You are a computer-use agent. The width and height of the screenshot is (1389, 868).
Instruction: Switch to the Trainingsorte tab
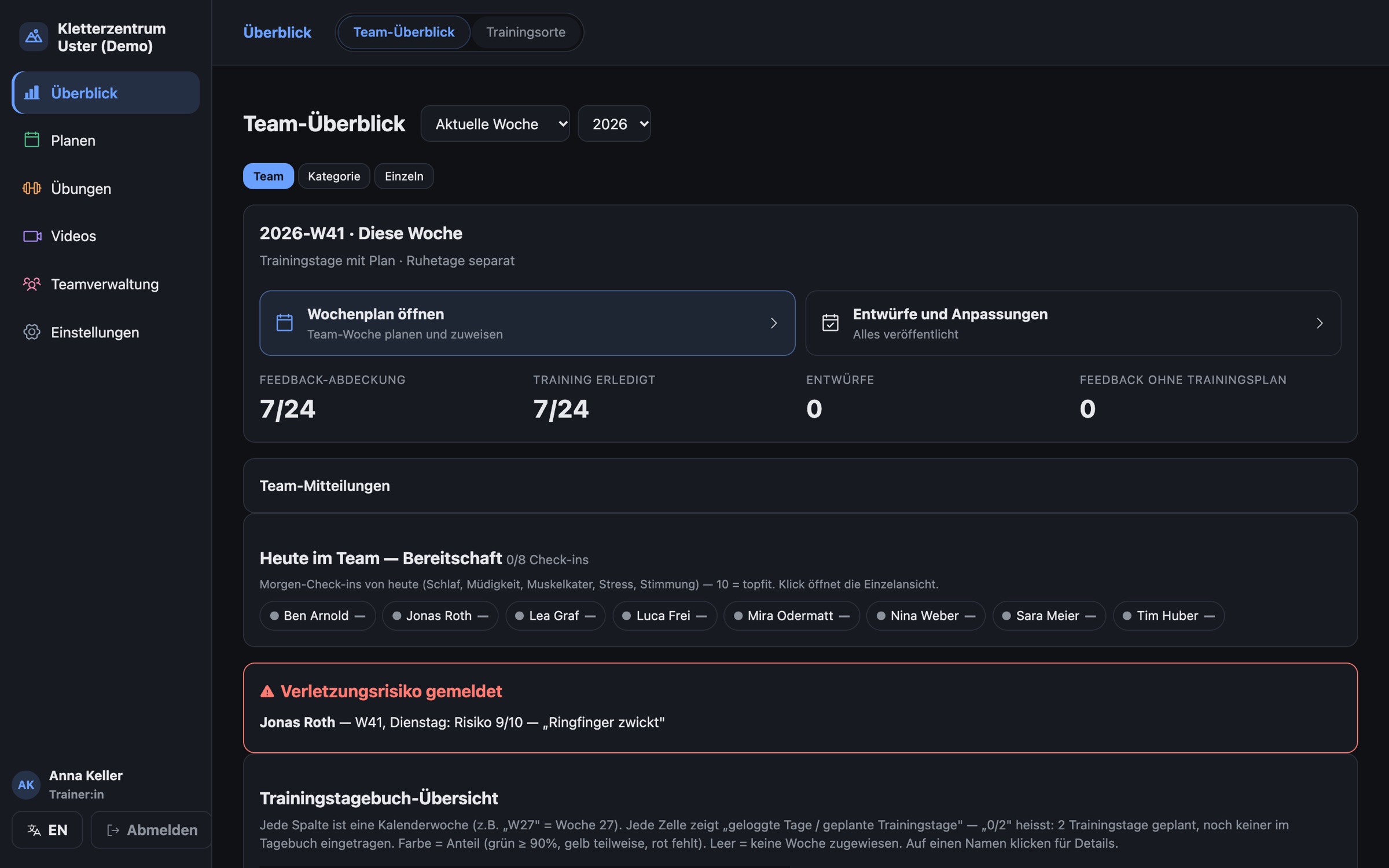pos(526,32)
